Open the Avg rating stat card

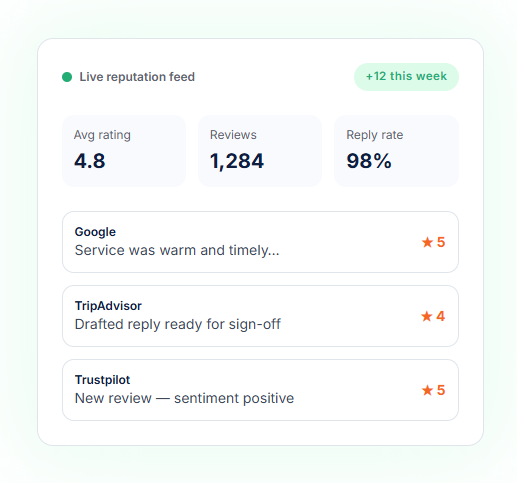tap(124, 151)
